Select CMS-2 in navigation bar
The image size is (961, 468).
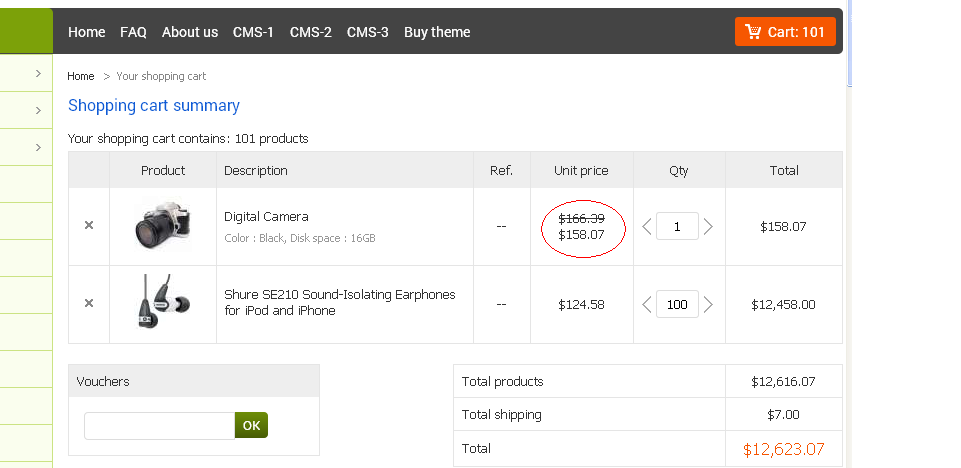tap(311, 32)
